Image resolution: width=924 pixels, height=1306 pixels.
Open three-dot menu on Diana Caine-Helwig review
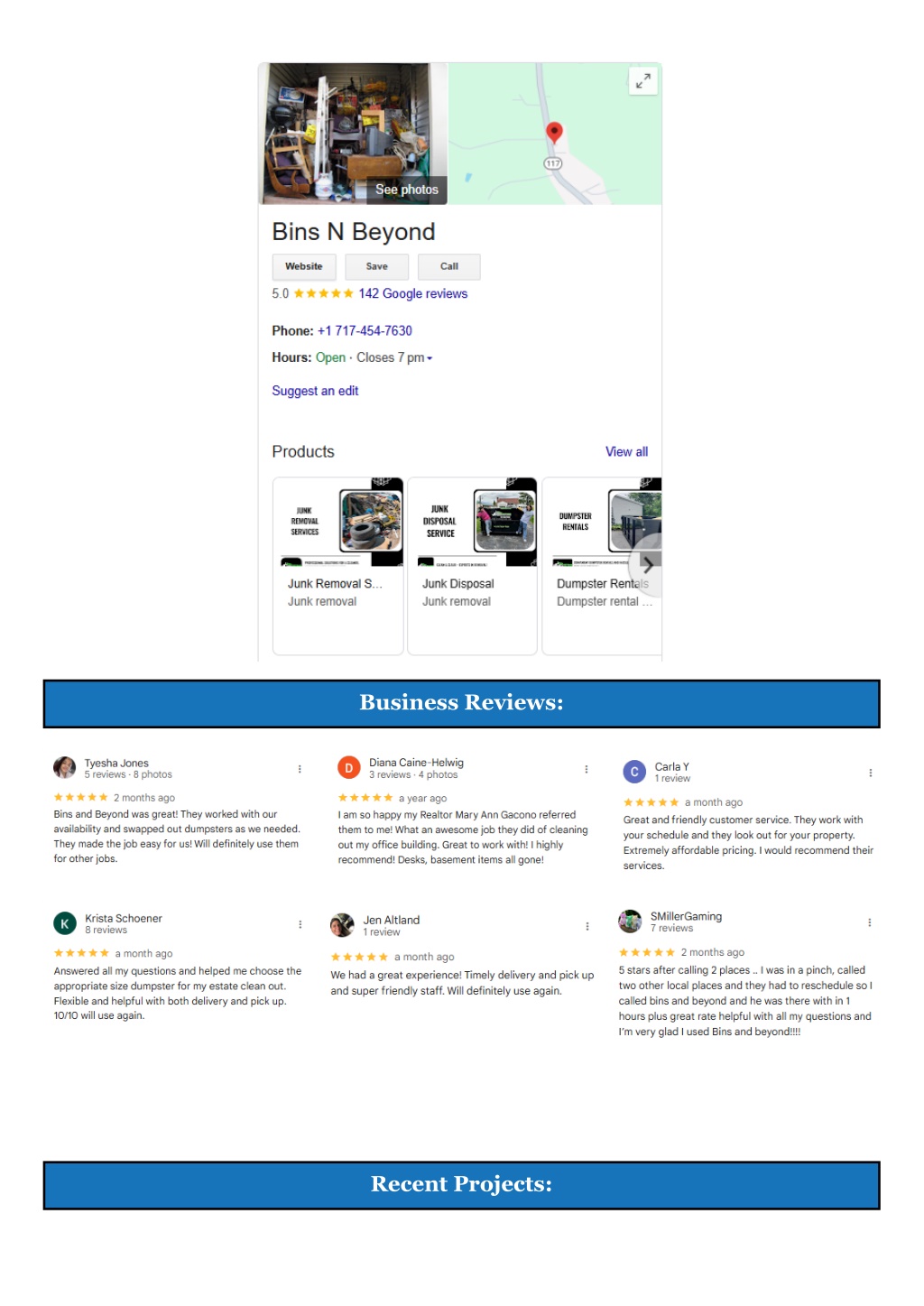click(x=587, y=769)
